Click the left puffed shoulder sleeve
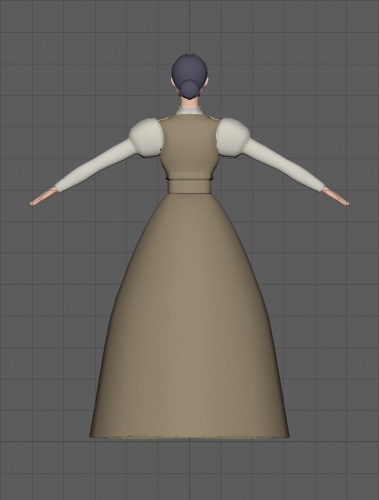This screenshot has height=500, width=379. pos(147,137)
